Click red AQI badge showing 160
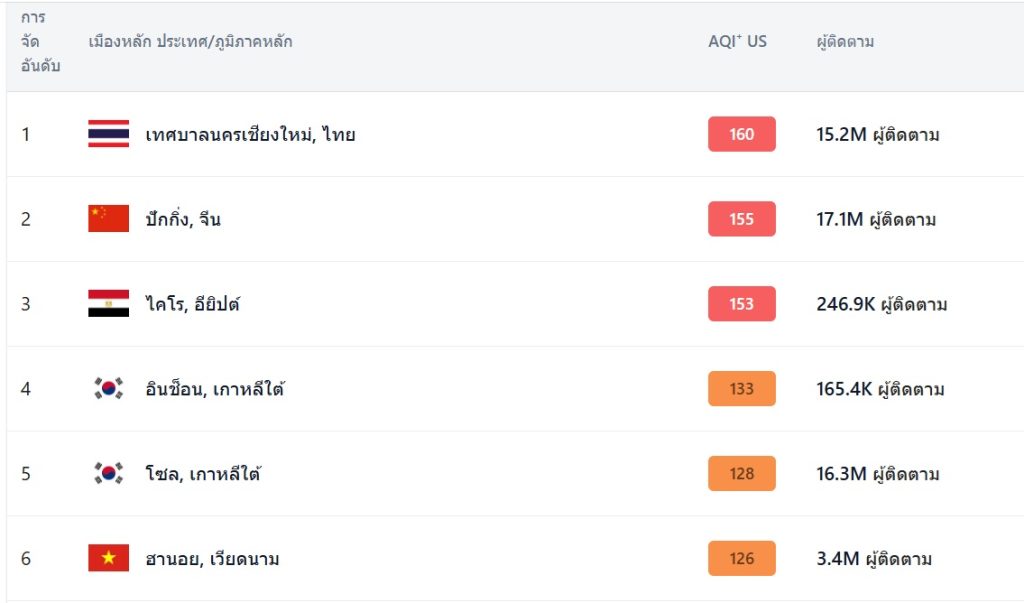This screenshot has height=603, width=1024. pyautogui.click(x=741, y=134)
